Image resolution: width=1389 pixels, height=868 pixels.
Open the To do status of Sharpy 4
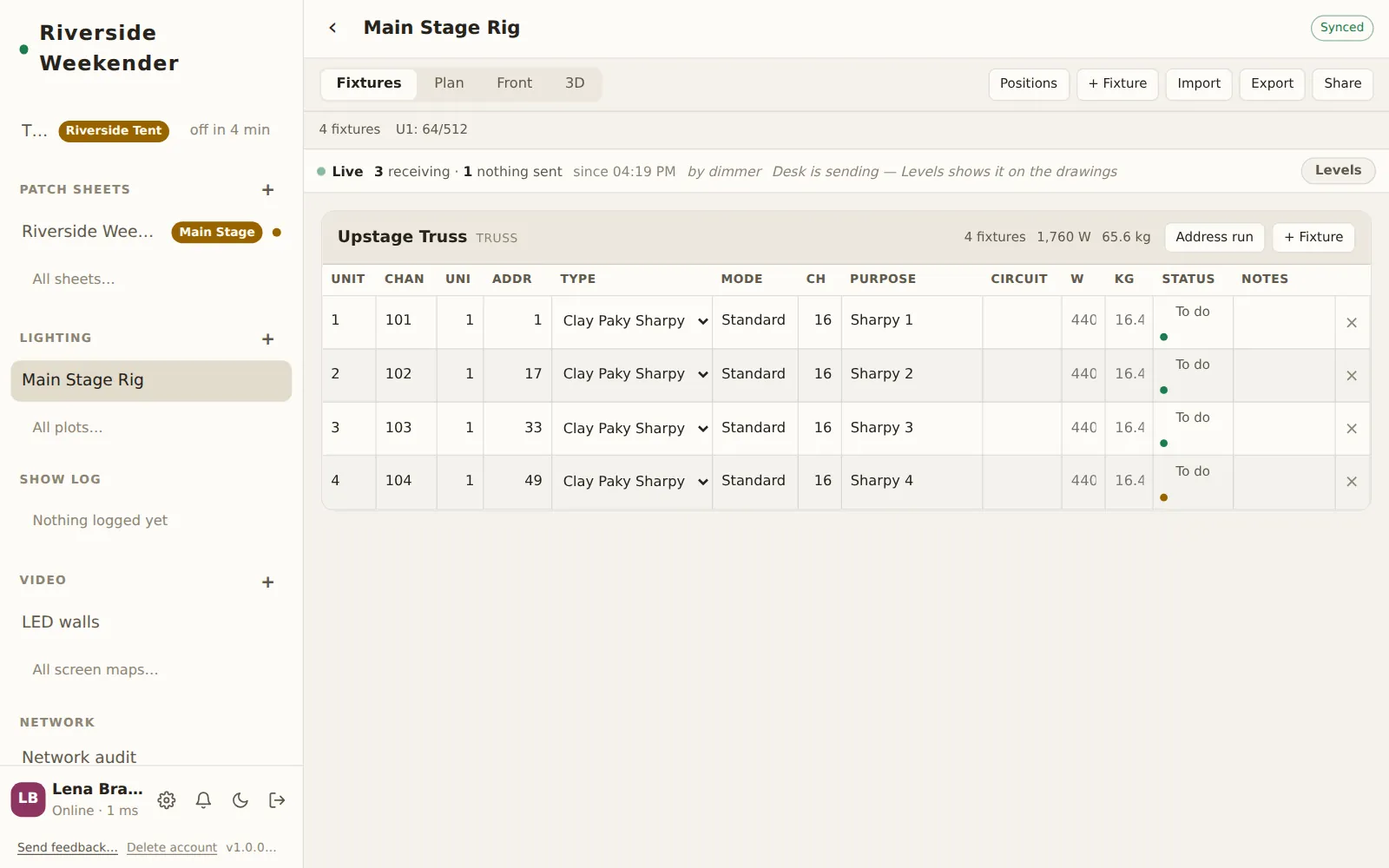[x=1192, y=471]
